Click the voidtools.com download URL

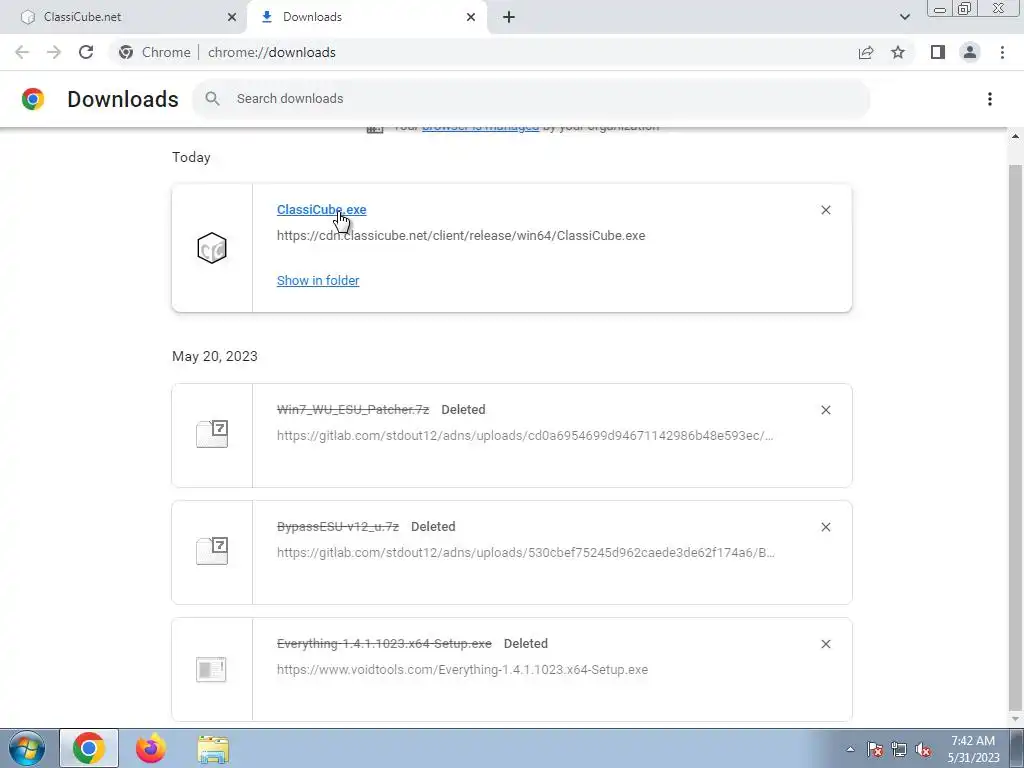tap(462, 669)
